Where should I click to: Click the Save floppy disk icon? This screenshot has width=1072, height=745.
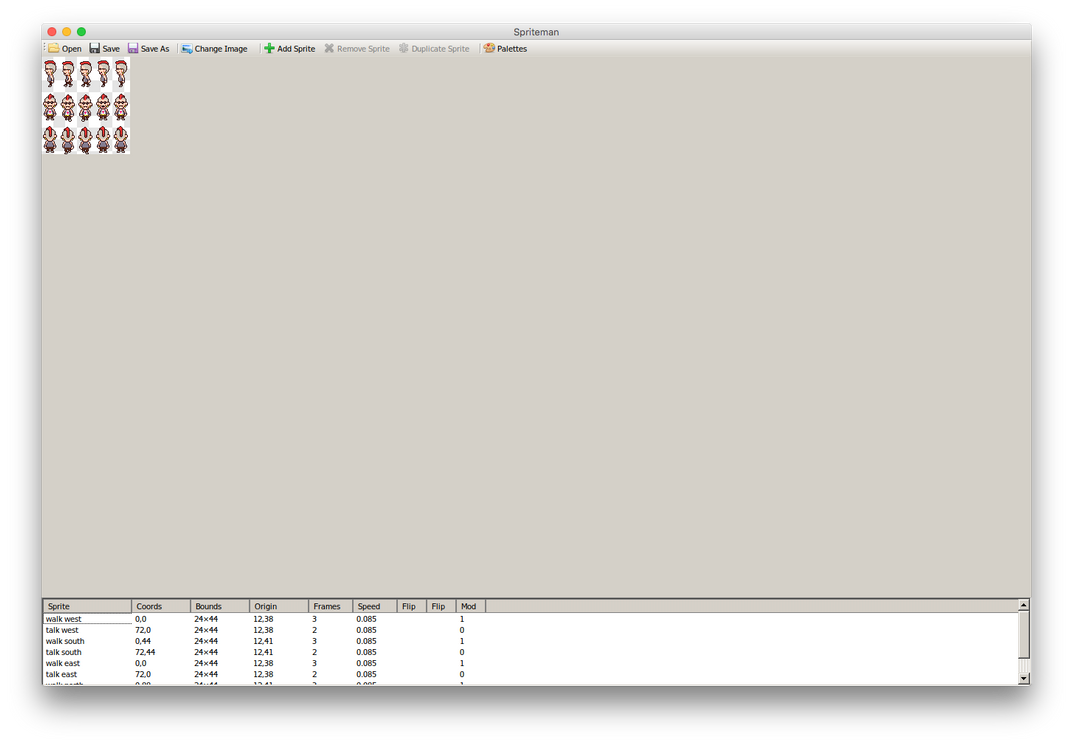[94, 49]
